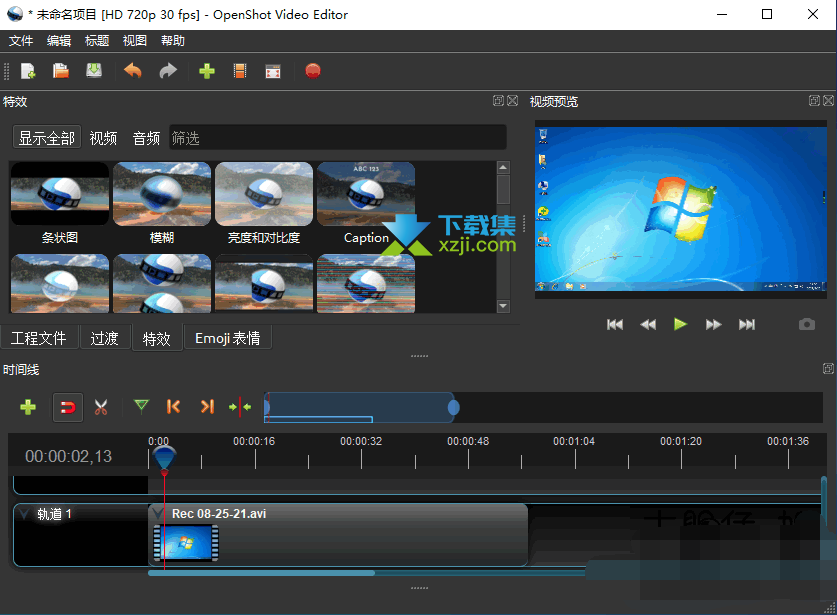Click the zoom slider right handle
This screenshot has height=615, width=837.
coord(453,407)
